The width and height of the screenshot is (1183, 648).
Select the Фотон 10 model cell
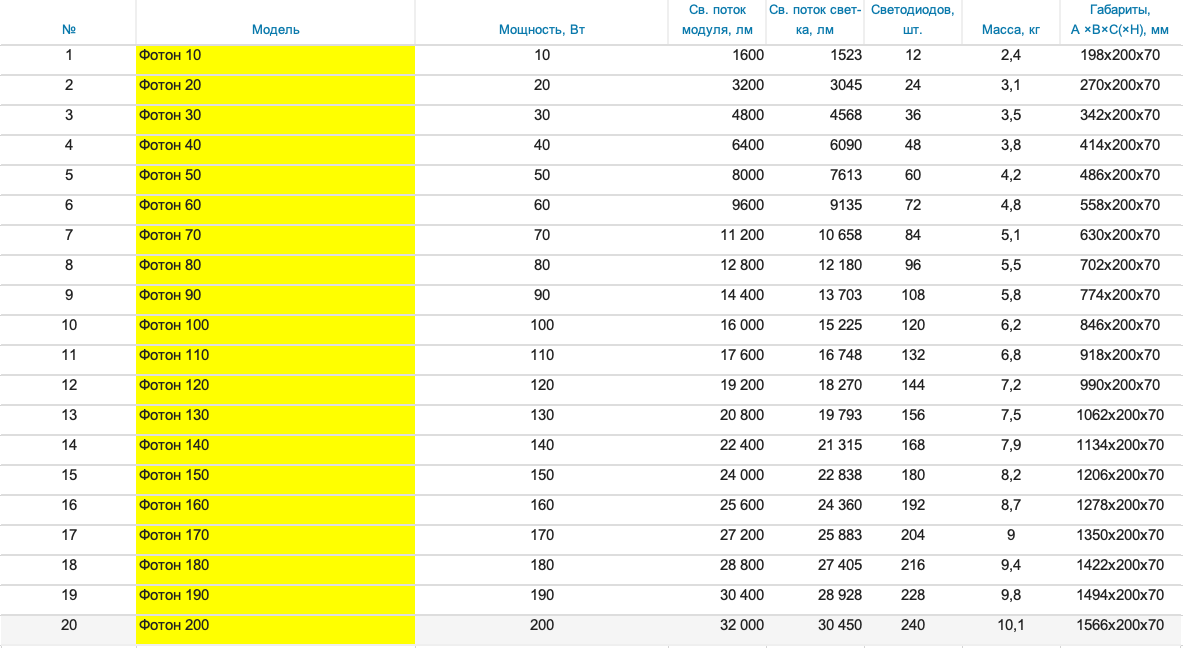pyautogui.click(x=275, y=60)
